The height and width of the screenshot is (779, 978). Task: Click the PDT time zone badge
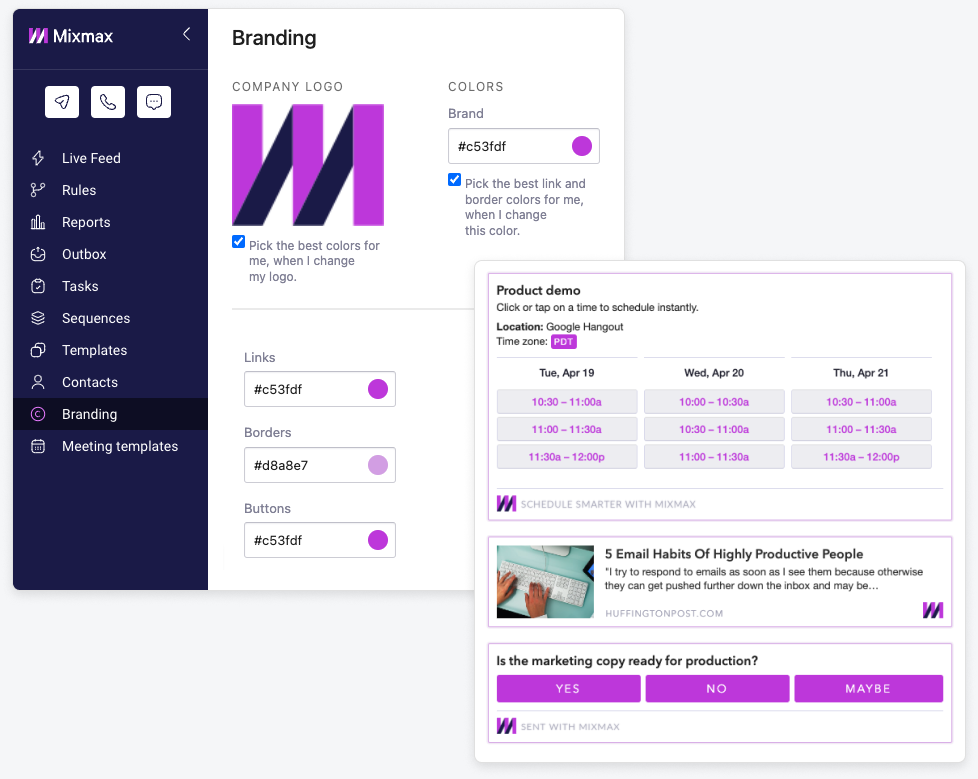(x=564, y=342)
